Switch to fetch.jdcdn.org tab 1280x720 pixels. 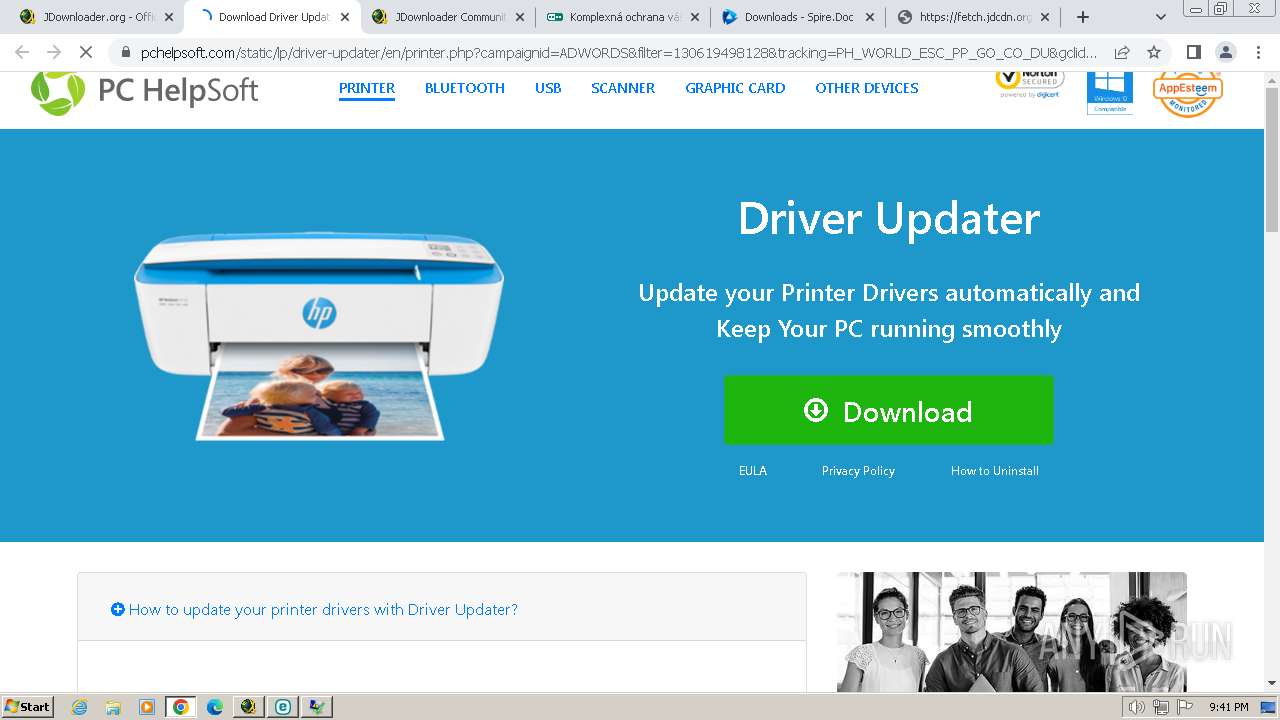[972, 17]
